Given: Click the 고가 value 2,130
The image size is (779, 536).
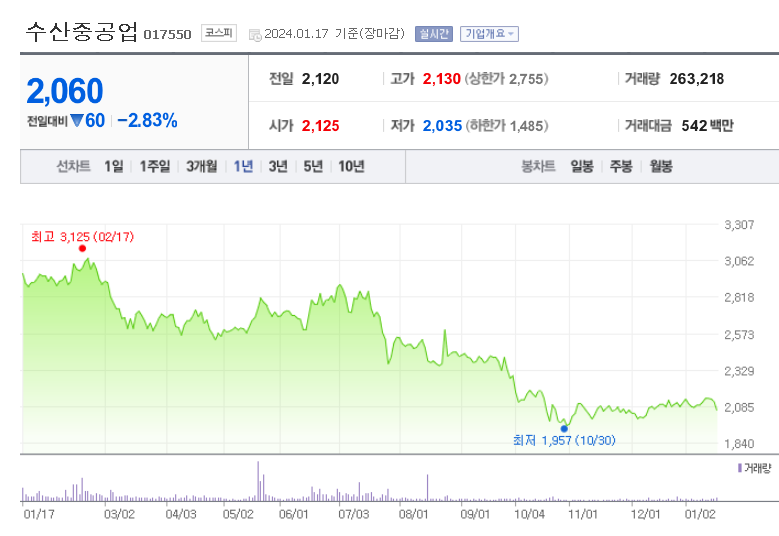Looking at the screenshot, I should (442, 79).
